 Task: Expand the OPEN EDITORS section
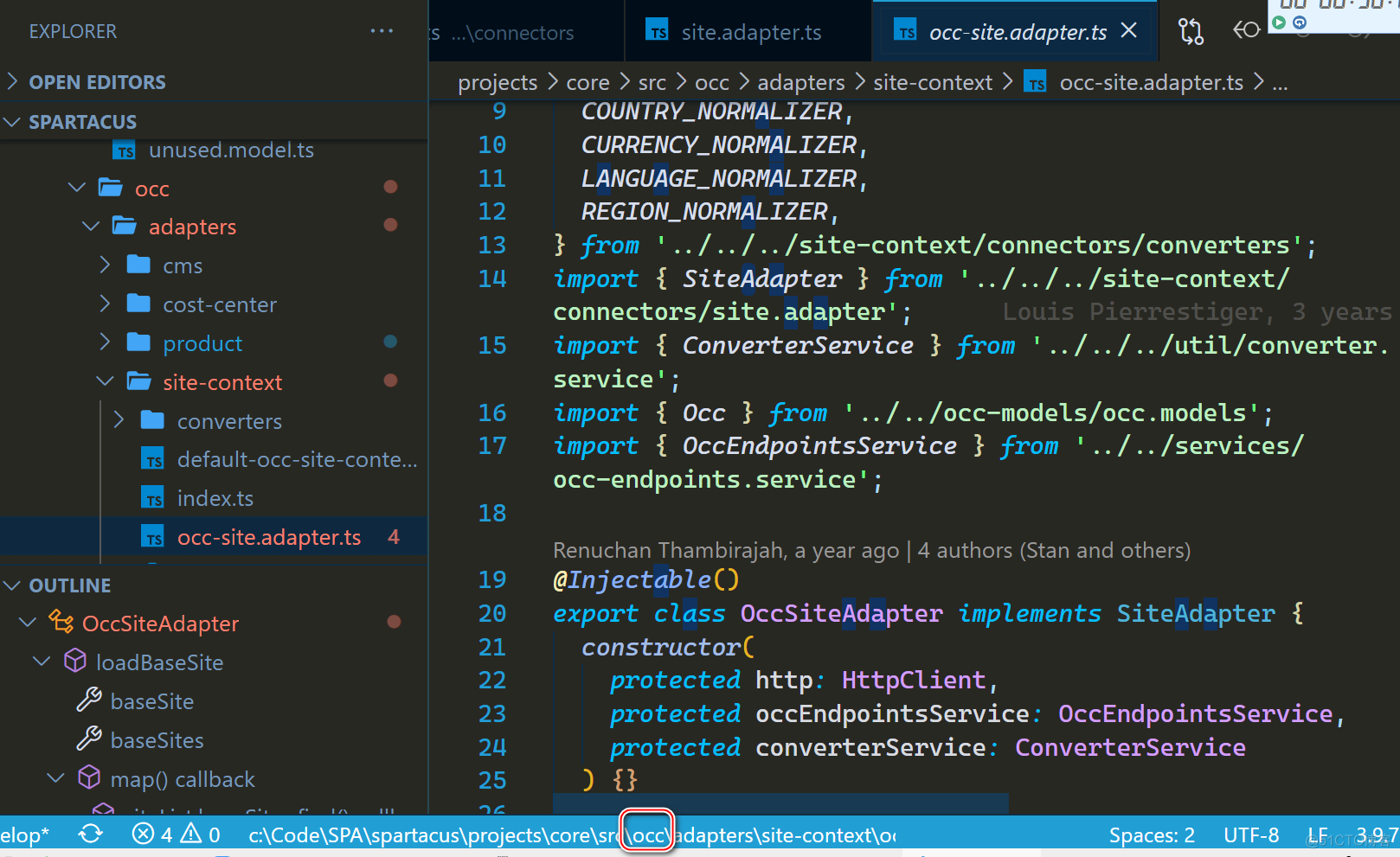pyautogui.click(x=12, y=81)
